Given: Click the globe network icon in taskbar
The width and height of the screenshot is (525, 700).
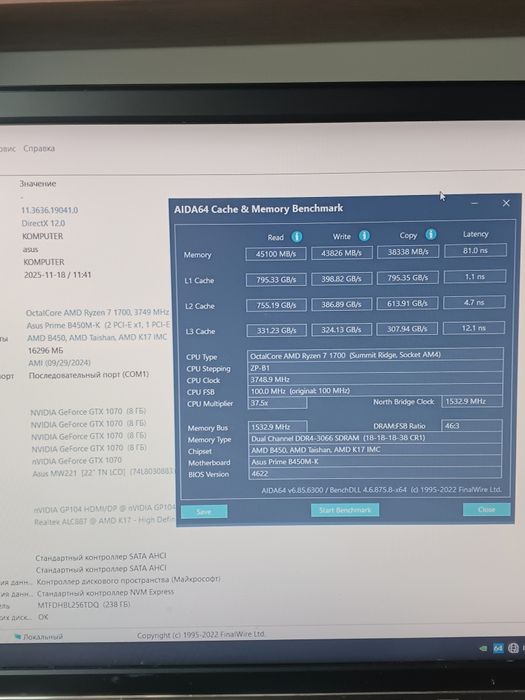Looking at the screenshot, I should tap(513, 648).
